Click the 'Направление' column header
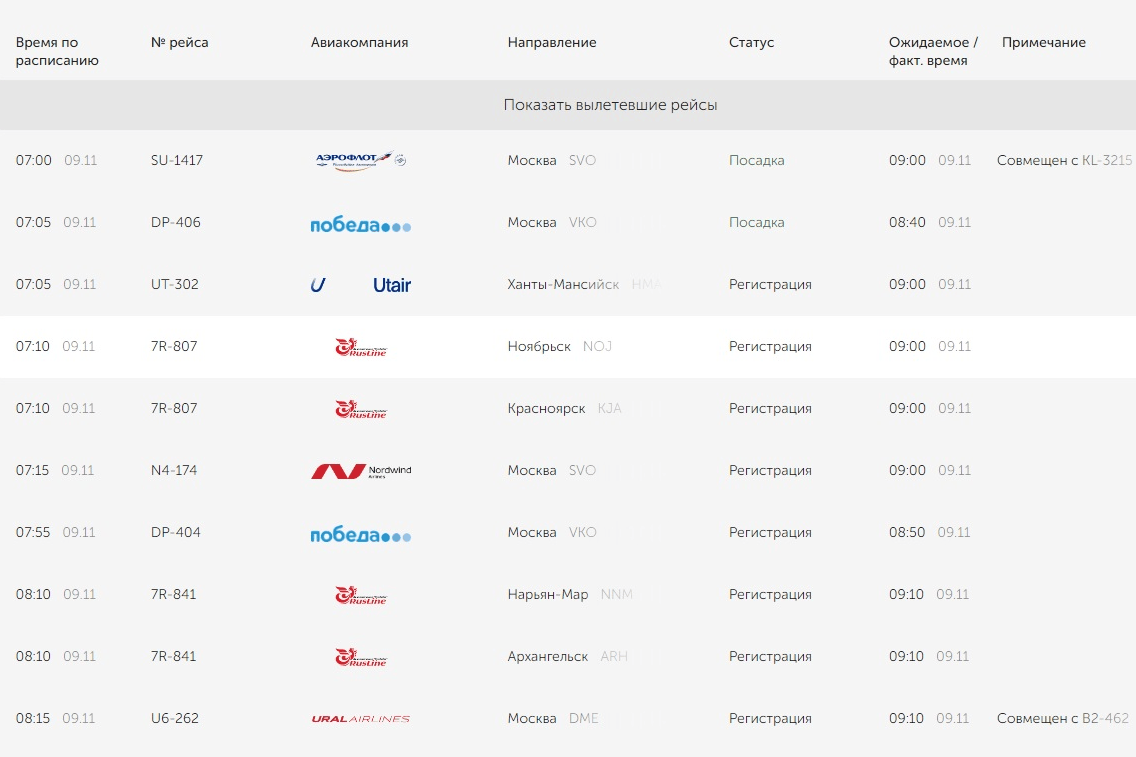 pyautogui.click(x=552, y=42)
